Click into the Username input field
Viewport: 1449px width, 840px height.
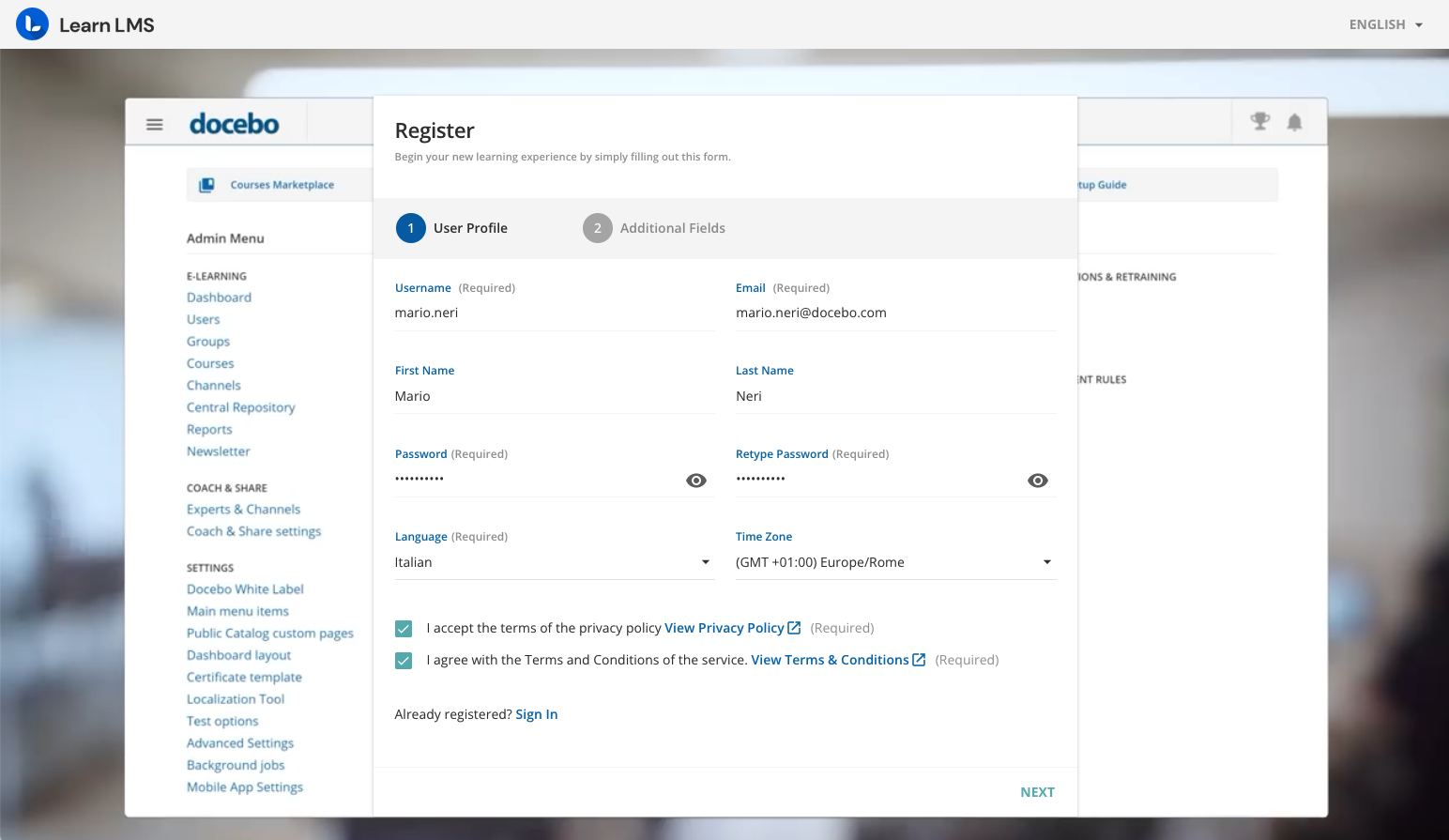click(x=554, y=313)
